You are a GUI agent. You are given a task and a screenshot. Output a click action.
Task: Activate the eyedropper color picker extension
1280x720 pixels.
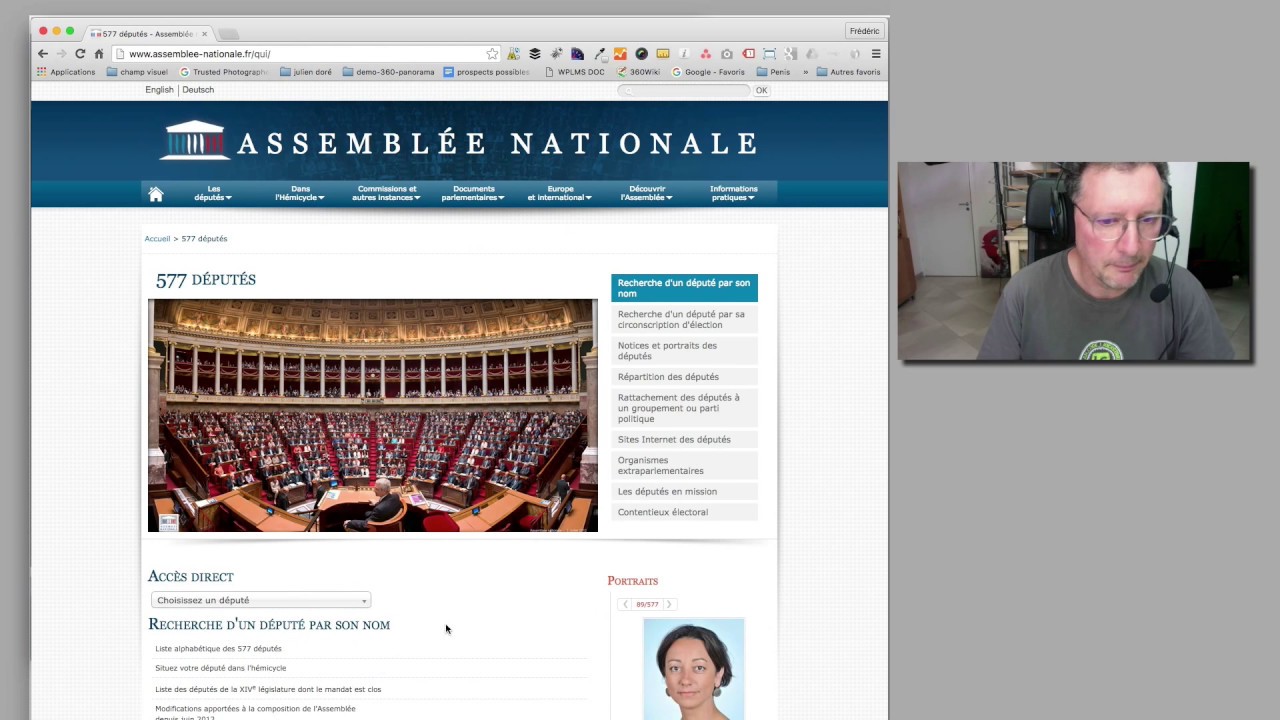coord(600,54)
